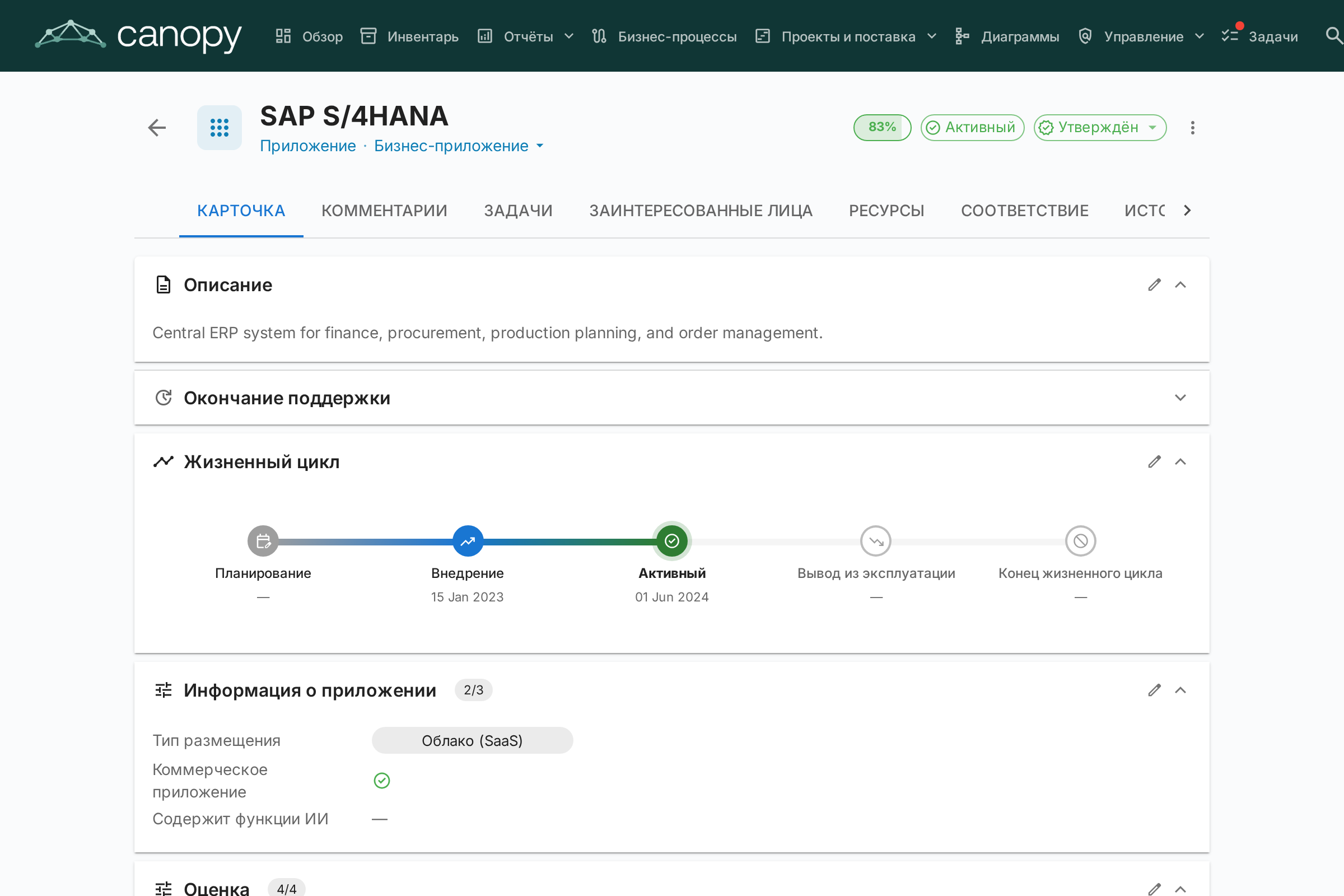
Task: Open Задачи in the top navigation
Action: point(1260,36)
